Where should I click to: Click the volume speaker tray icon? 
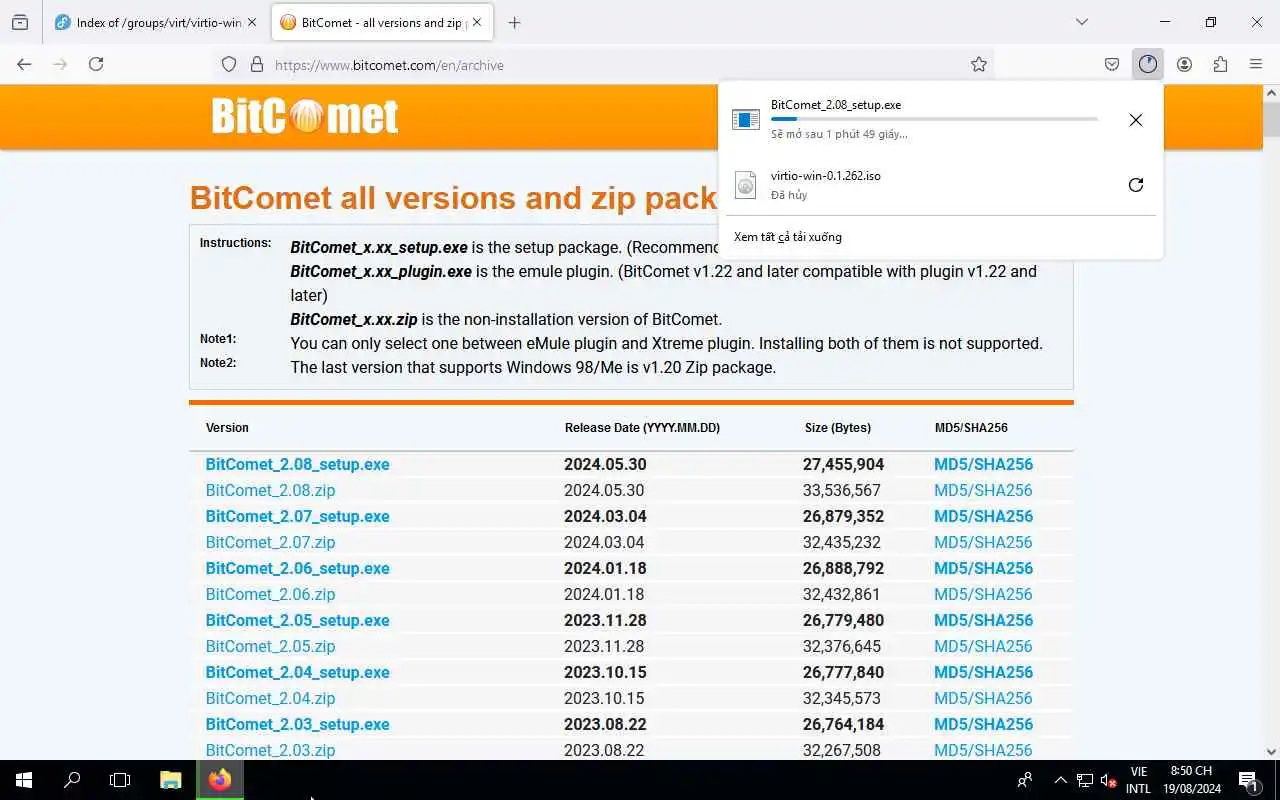point(1108,780)
